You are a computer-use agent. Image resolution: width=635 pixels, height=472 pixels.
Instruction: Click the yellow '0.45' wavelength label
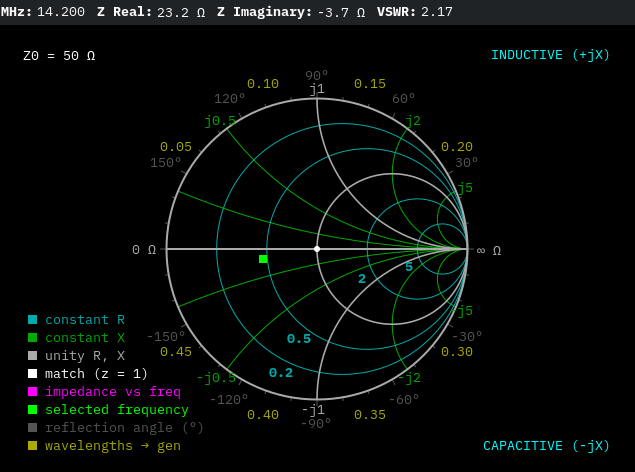(x=176, y=351)
